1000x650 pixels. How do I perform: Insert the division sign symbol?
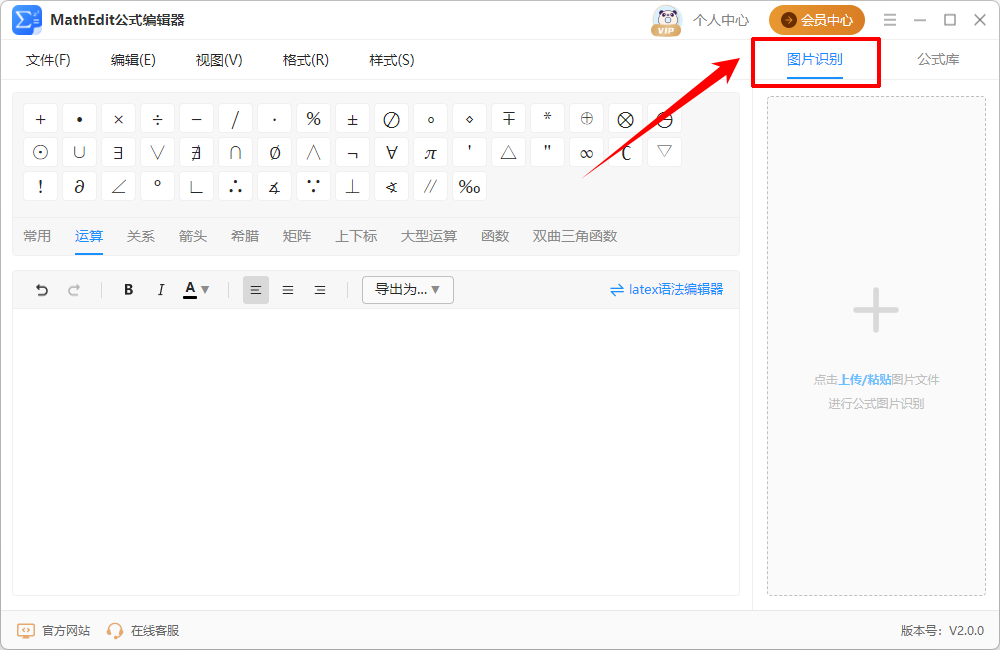[157, 119]
